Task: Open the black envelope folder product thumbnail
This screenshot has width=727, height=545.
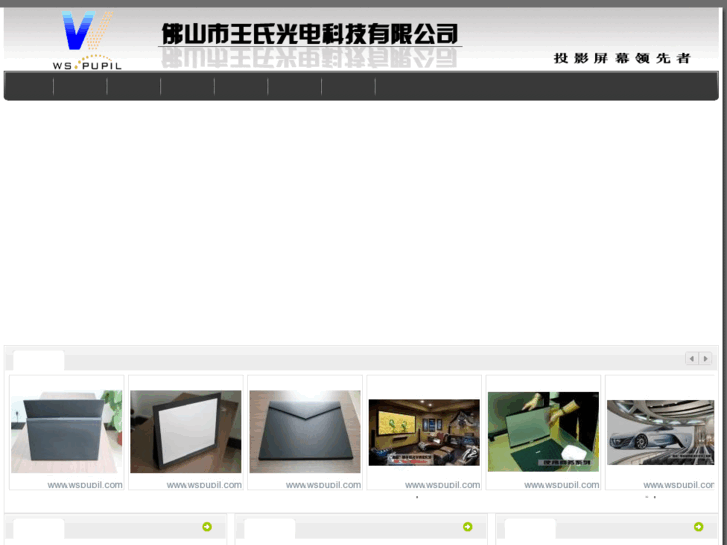Action: pos(305,431)
